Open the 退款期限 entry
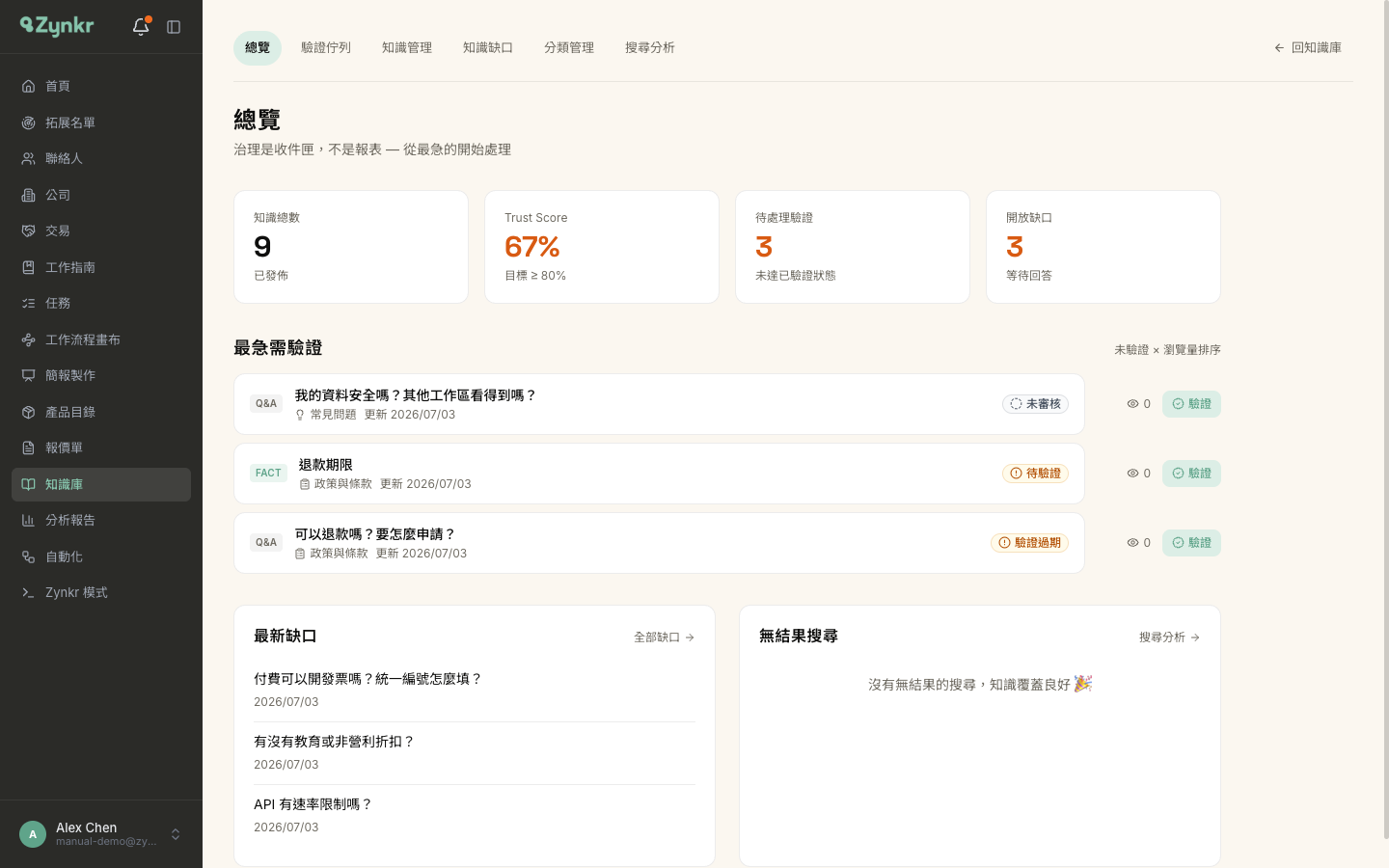 [659, 474]
